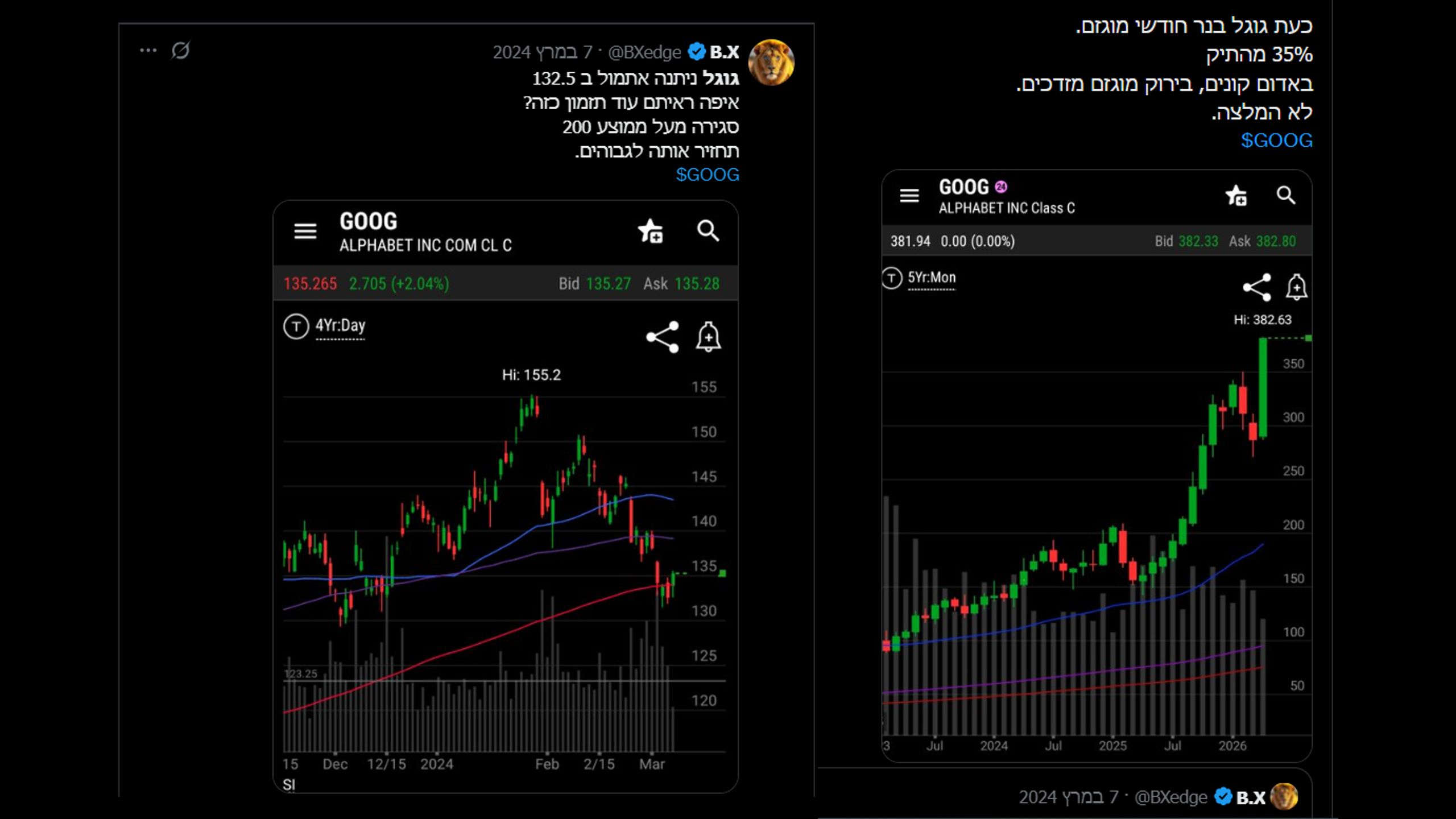The height and width of the screenshot is (819, 1456).
Task: Open hamburger menu in quoted GOOG chart
Action: point(305,231)
